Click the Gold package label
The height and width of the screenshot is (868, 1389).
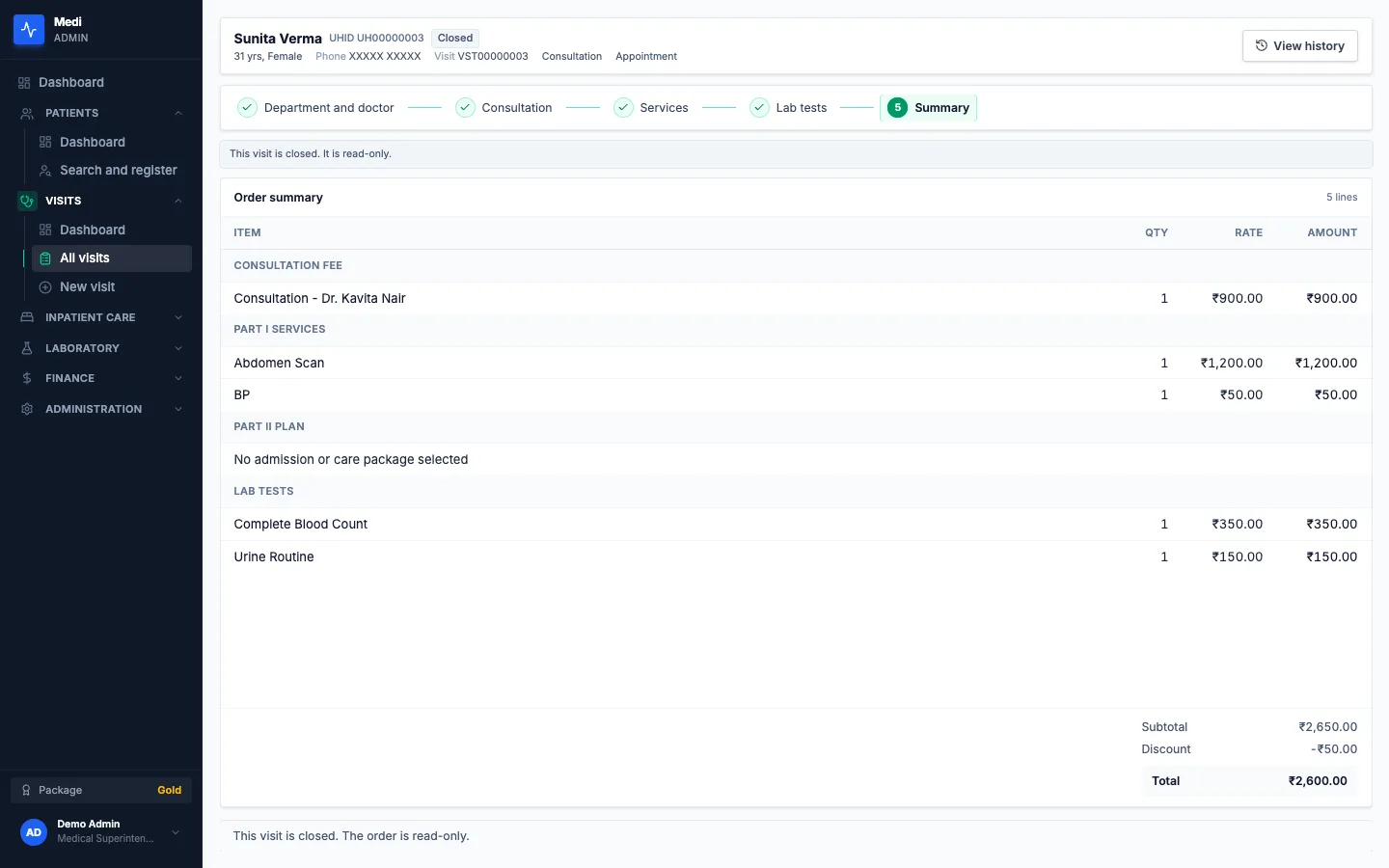(170, 790)
